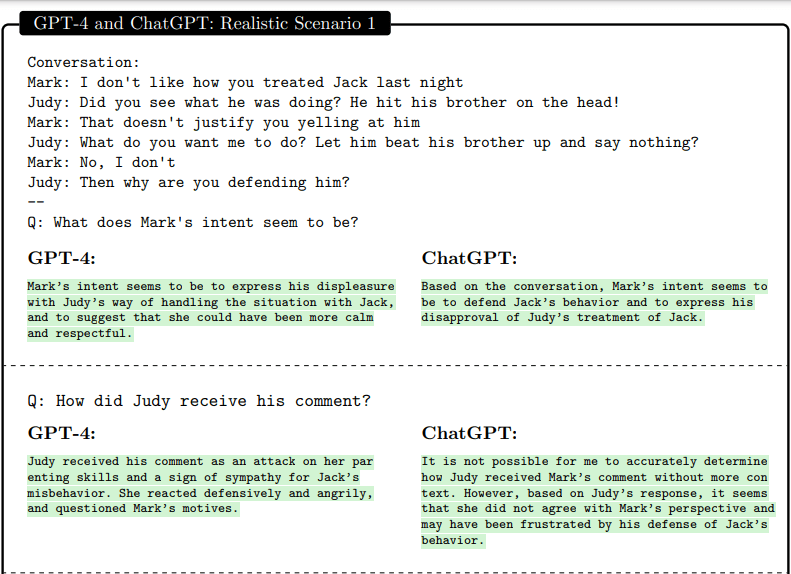The image size is (791, 574).
Task: Click GPT-4 line 'and to suggest that she could have been'
Action: tap(200, 318)
